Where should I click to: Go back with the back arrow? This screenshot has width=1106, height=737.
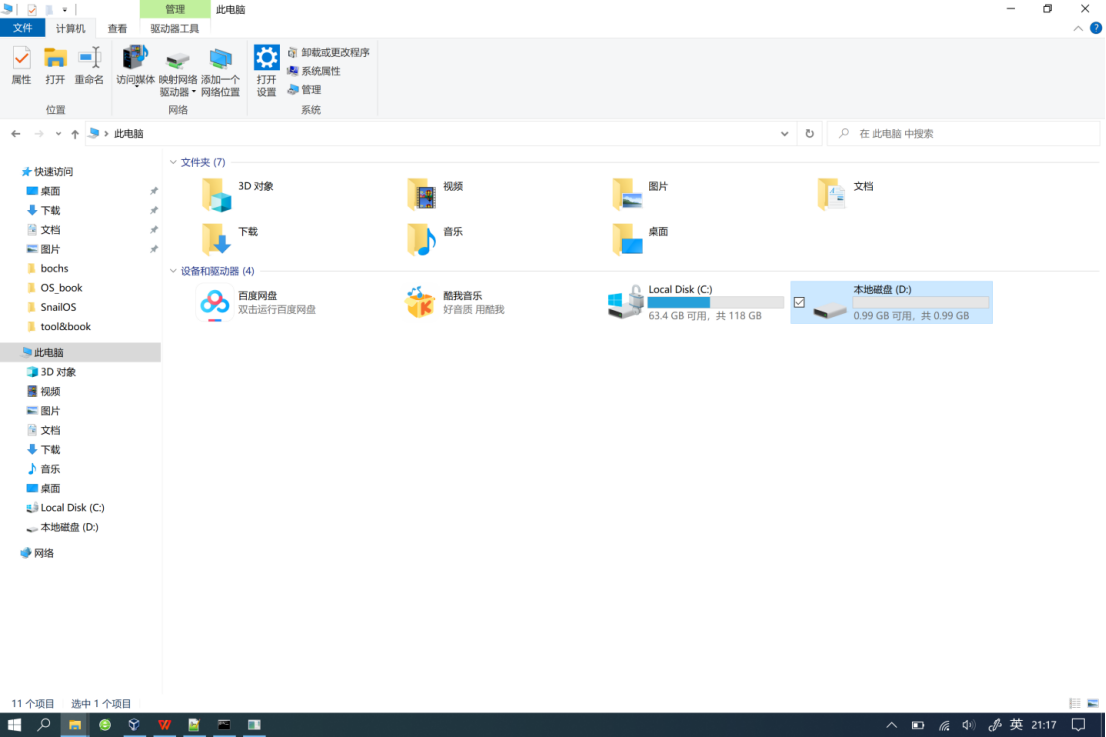[x=16, y=133]
